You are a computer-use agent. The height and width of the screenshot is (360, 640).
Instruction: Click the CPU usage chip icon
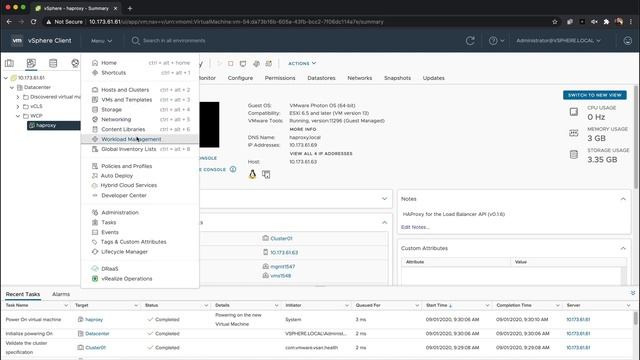[x=573, y=112]
